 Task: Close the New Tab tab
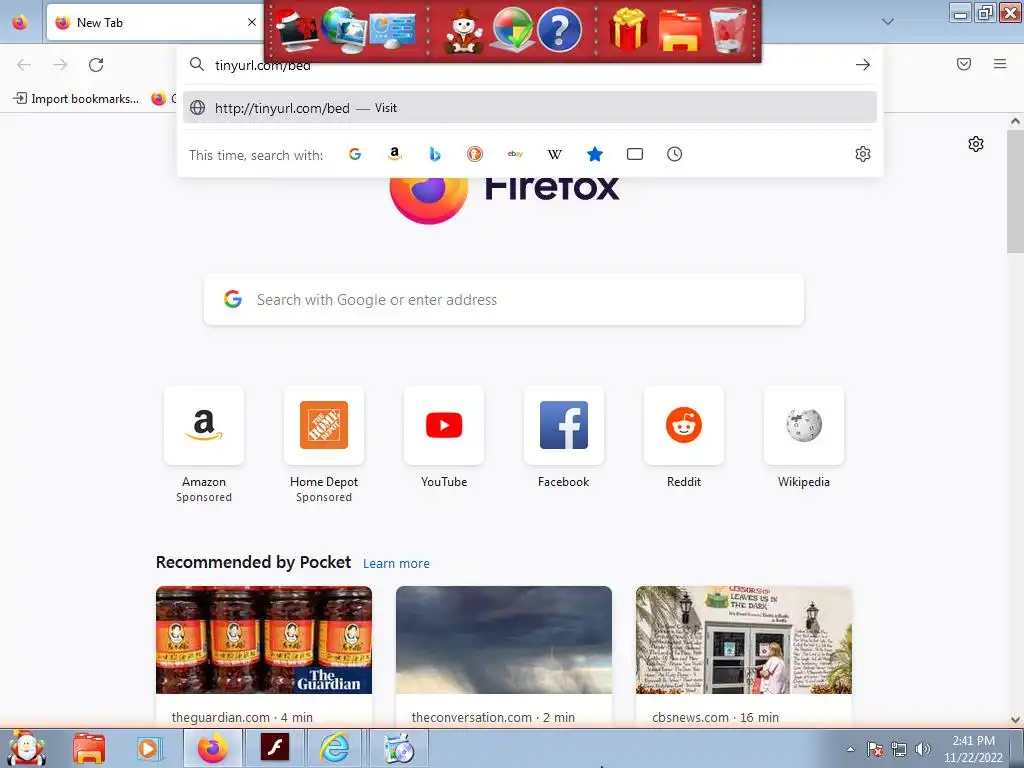[251, 22]
